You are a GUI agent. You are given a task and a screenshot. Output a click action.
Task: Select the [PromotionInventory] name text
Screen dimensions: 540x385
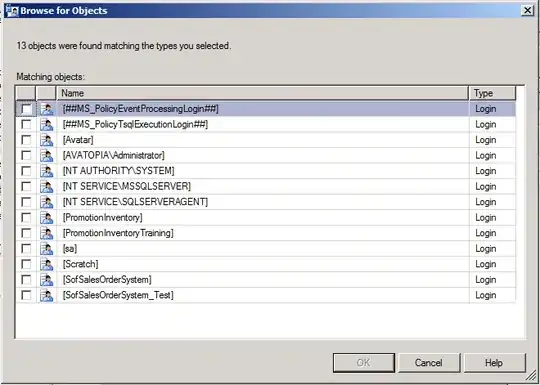pyautogui.click(x=103, y=218)
